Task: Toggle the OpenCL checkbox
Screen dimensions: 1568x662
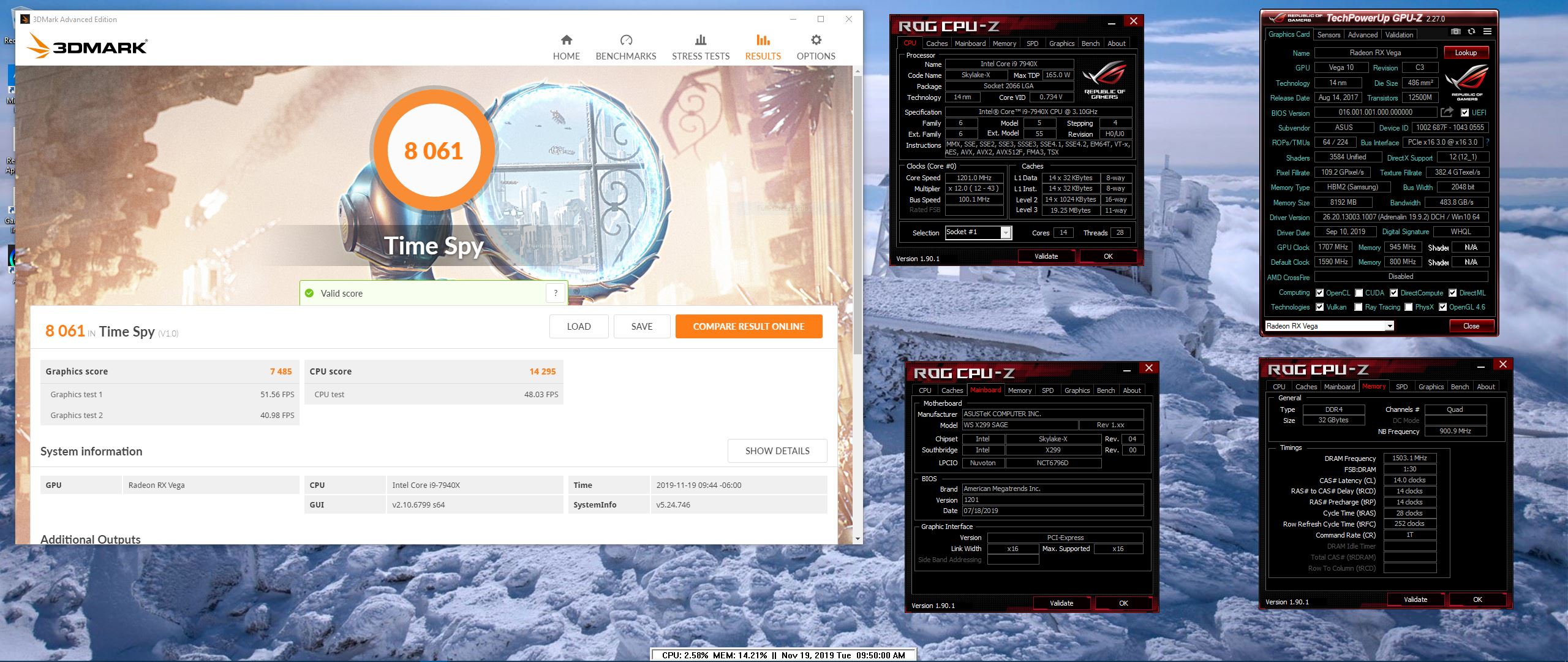Action: (x=1319, y=293)
